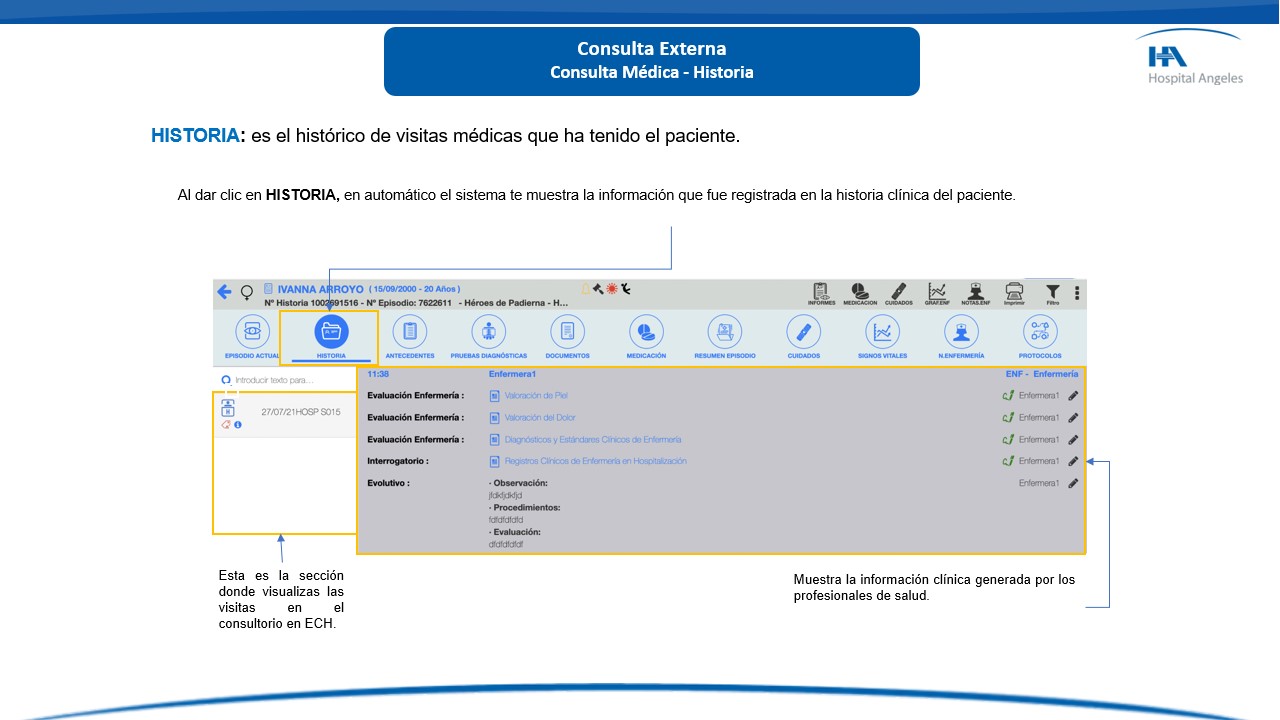Select the Protocolos tab
Viewport: 1280px width, 720px height.
point(1040,337)
